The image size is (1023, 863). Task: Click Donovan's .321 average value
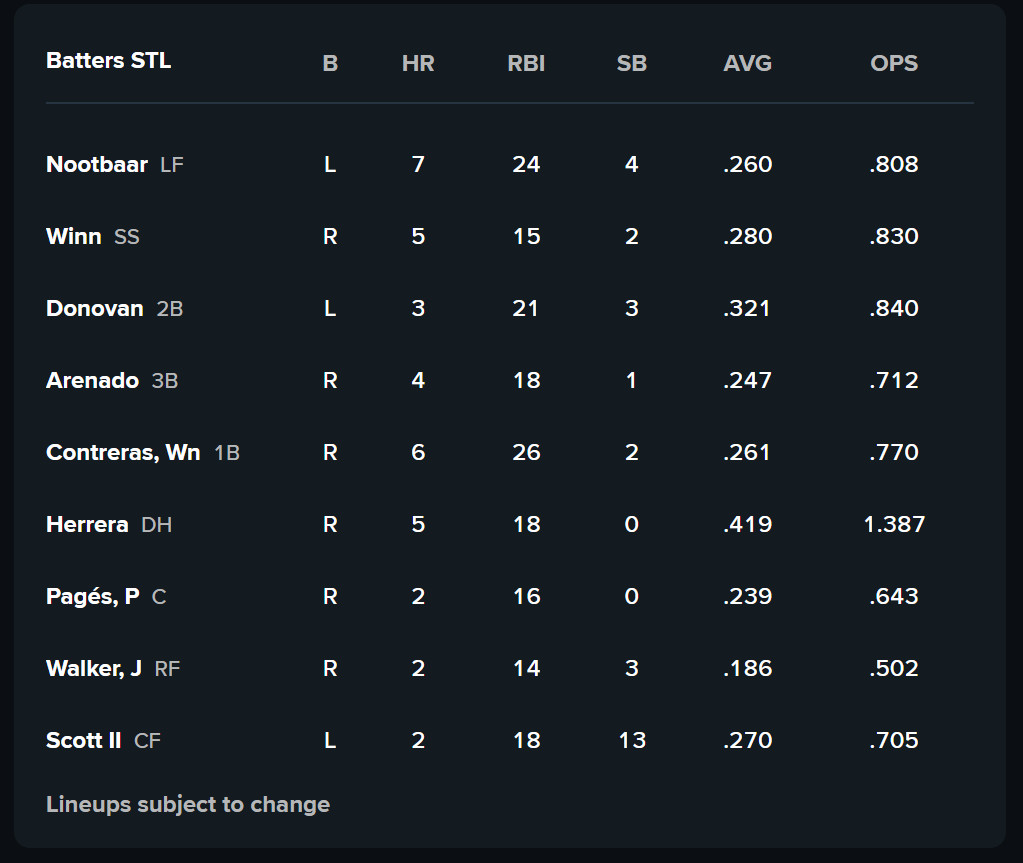pyautogui.click(x=748, y=309)
